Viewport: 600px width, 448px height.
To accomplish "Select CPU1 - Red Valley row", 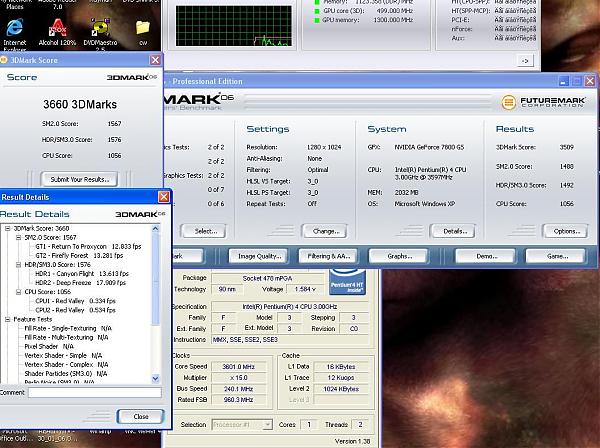I will click(x=75, y=301).
